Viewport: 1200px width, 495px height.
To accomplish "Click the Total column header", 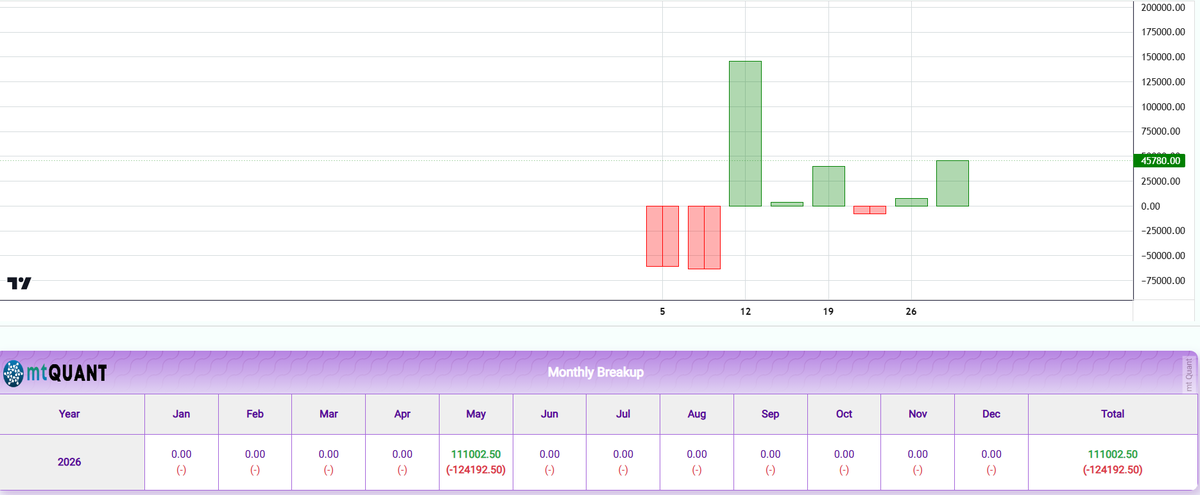I will [x=1112, y=413].
